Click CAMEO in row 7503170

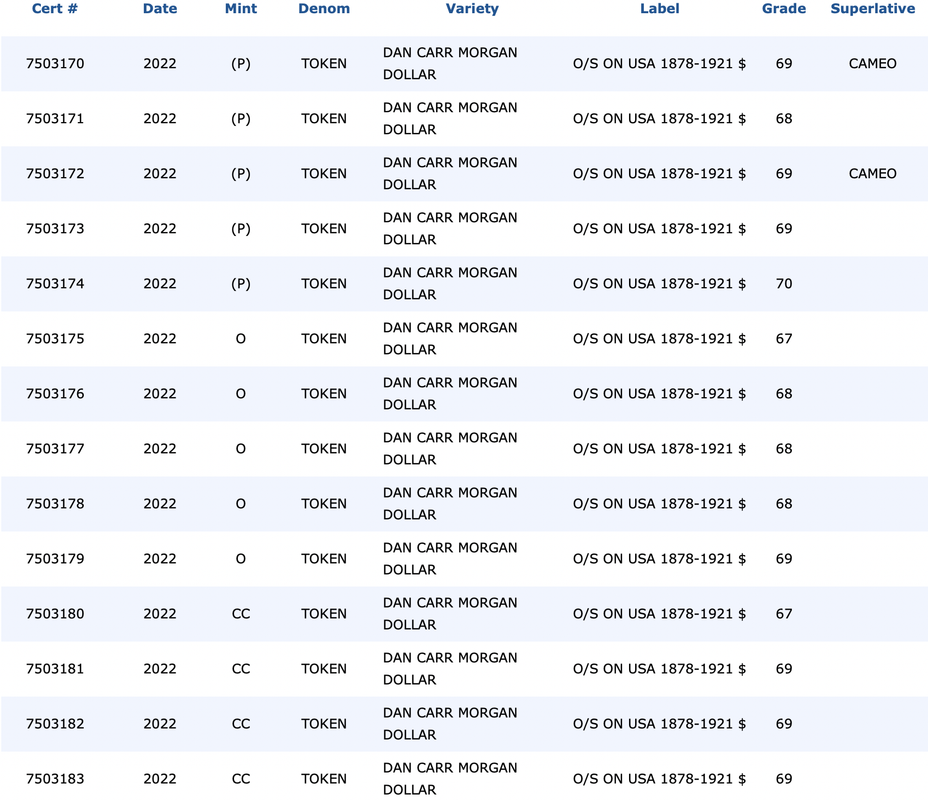pos(872,63)
